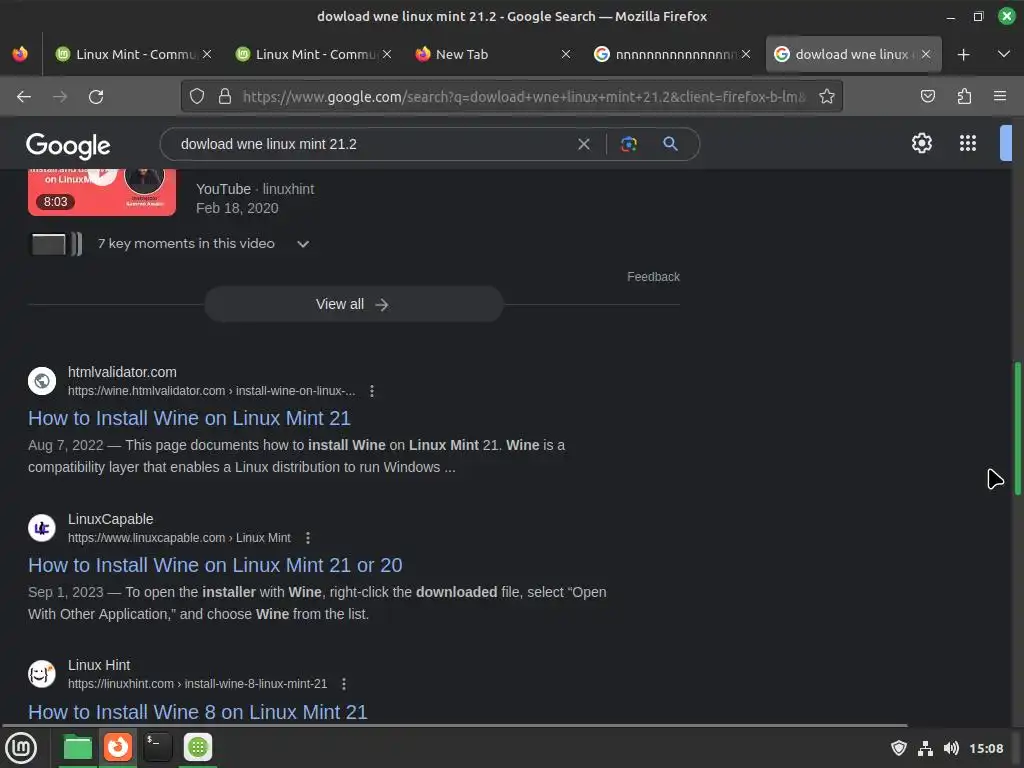Click the Feedback link
1024x768 pixels.
tap(653, 277)
